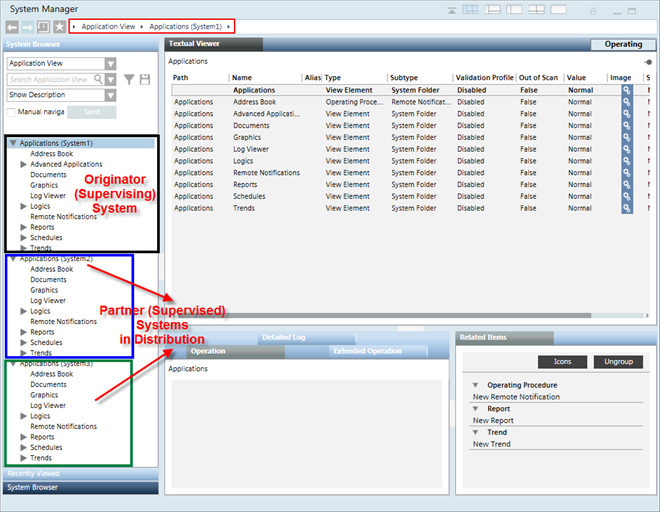Select the four-pane layout icon in title bar
Screen dimensions: 660x512
click(536, 9)
